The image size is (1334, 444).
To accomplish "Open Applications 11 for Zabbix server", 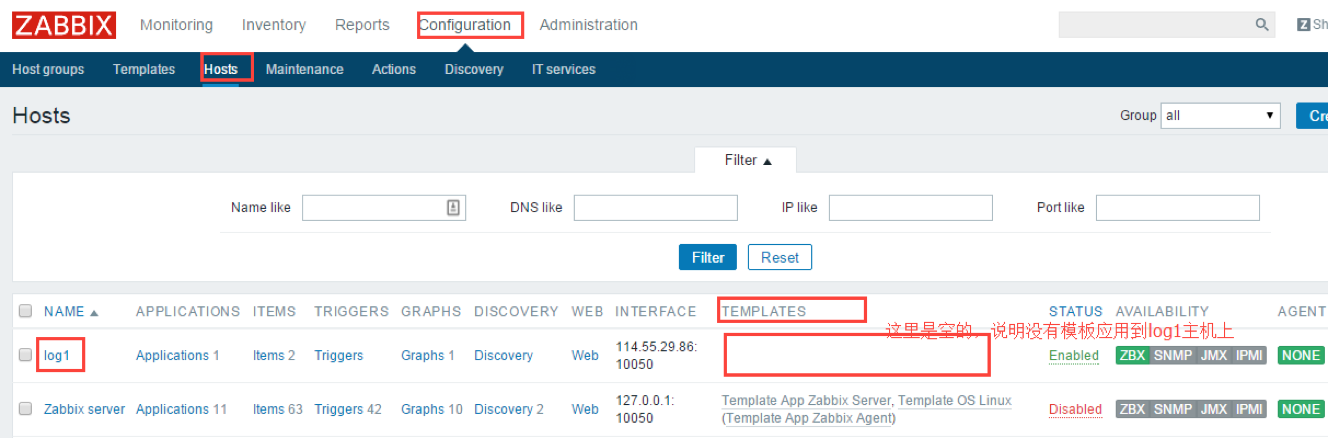I will point(181,409).
